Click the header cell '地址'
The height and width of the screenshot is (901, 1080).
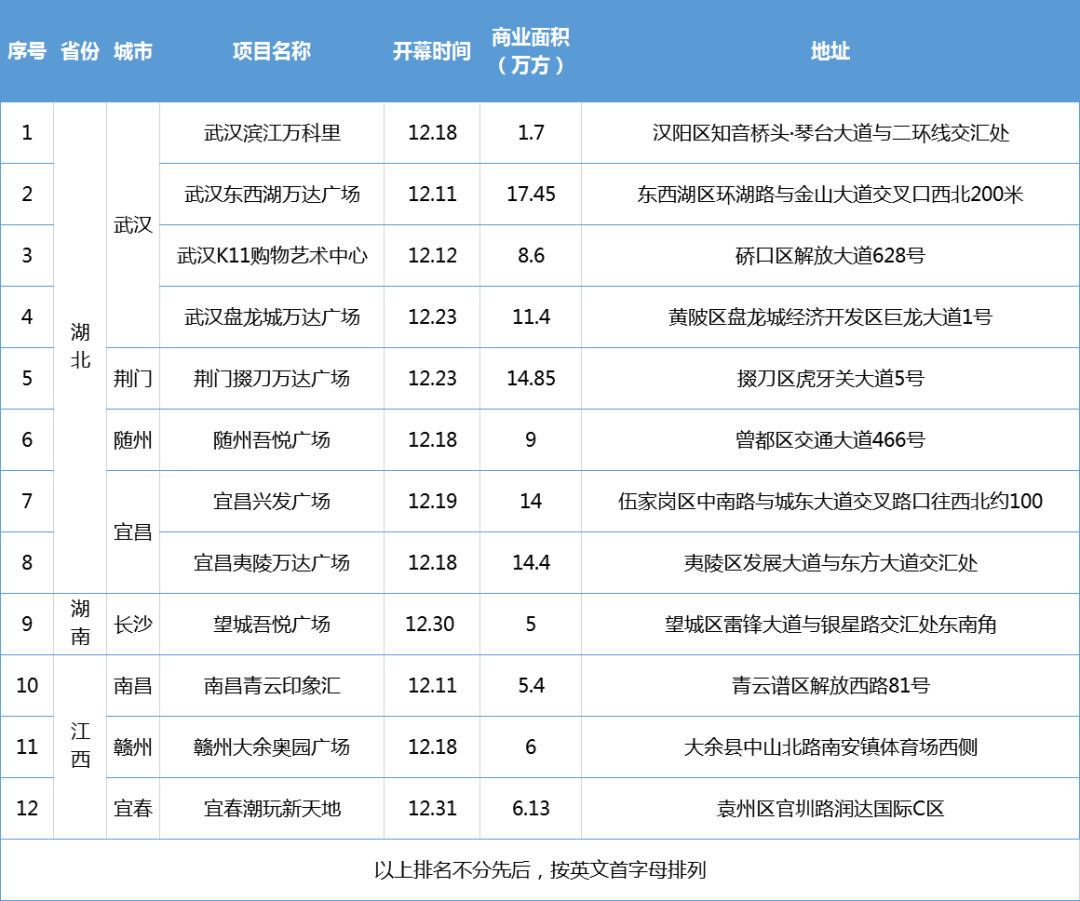tap(830, 51)
